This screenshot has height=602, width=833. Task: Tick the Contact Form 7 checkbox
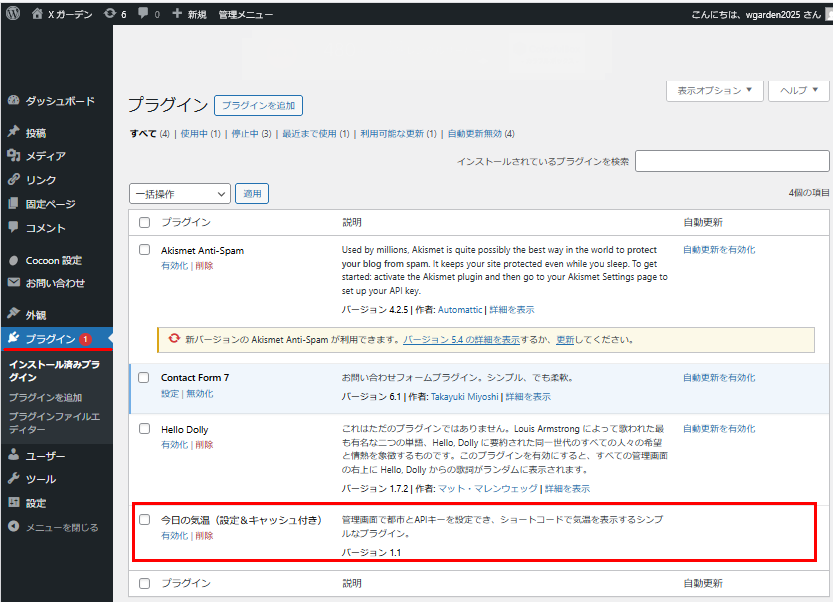tap(145, 377)
